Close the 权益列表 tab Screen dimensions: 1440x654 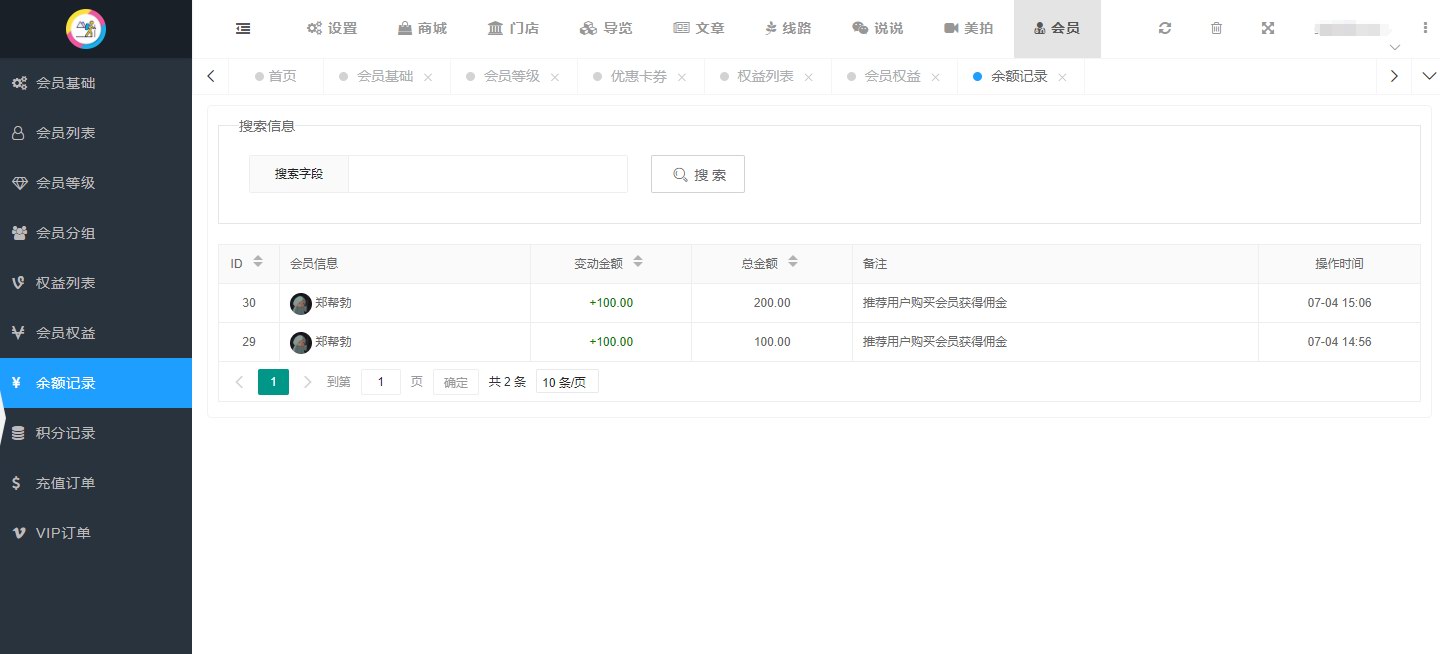pyautogui.click(x=809, y=77)
